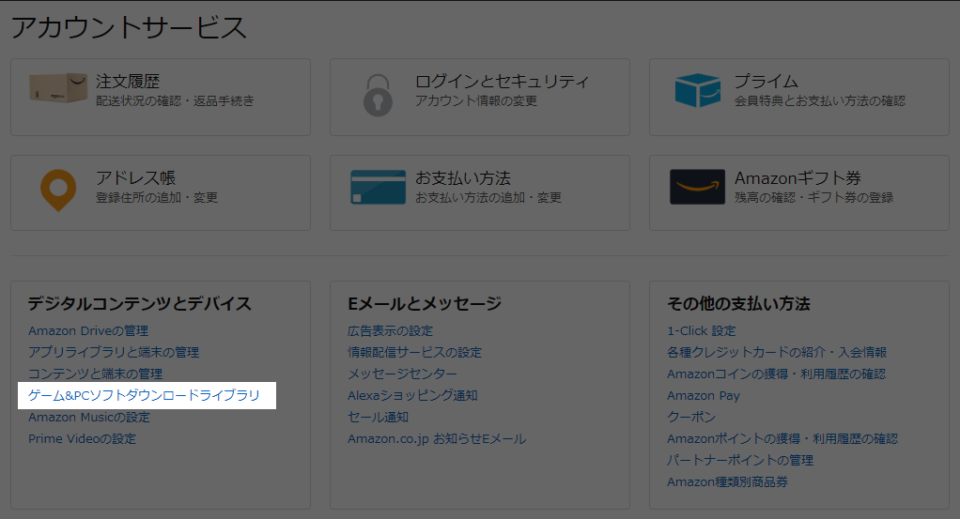Open 1-Click 設定 link
This screenshot has width=960, height=519.
702,330
